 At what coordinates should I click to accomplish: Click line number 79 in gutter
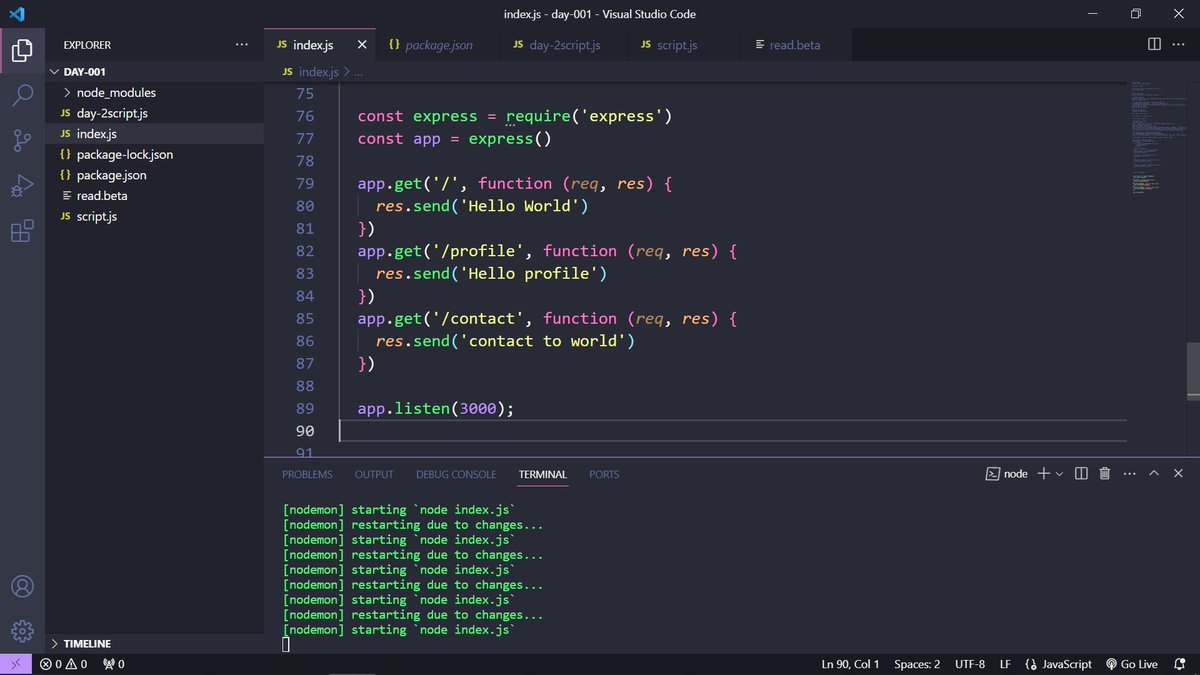303,183
